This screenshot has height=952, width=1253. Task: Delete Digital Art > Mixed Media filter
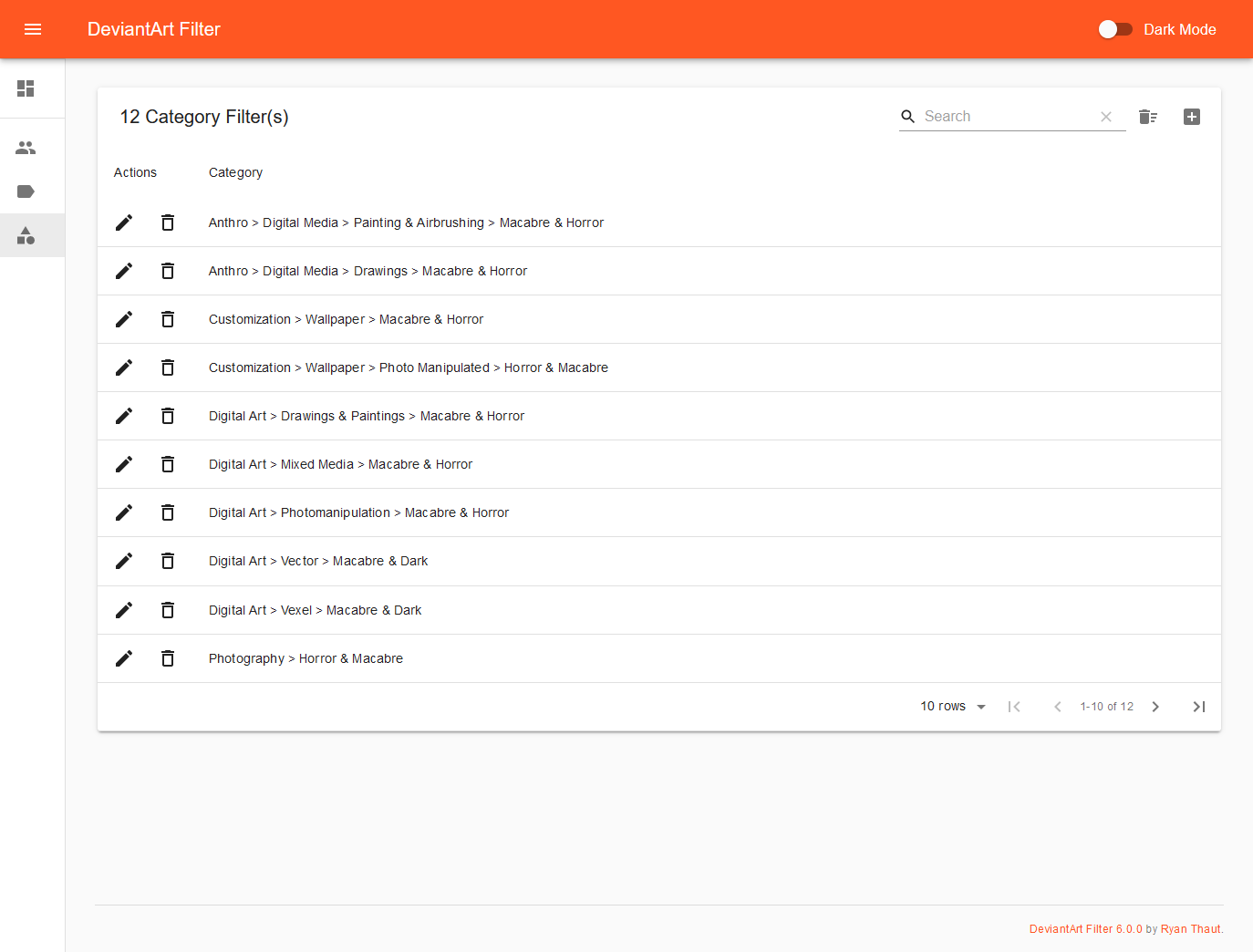click(168, 464)
